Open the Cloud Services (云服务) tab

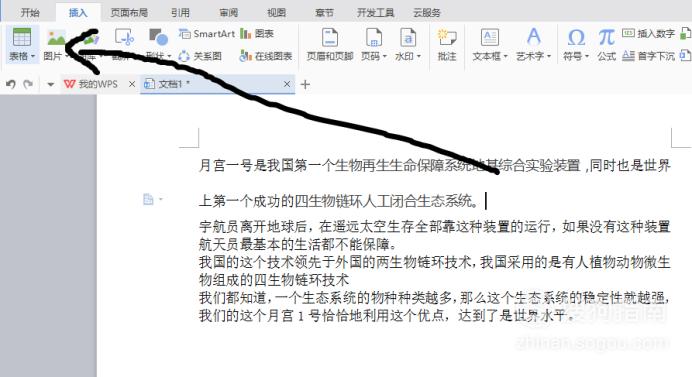(427, 13)
